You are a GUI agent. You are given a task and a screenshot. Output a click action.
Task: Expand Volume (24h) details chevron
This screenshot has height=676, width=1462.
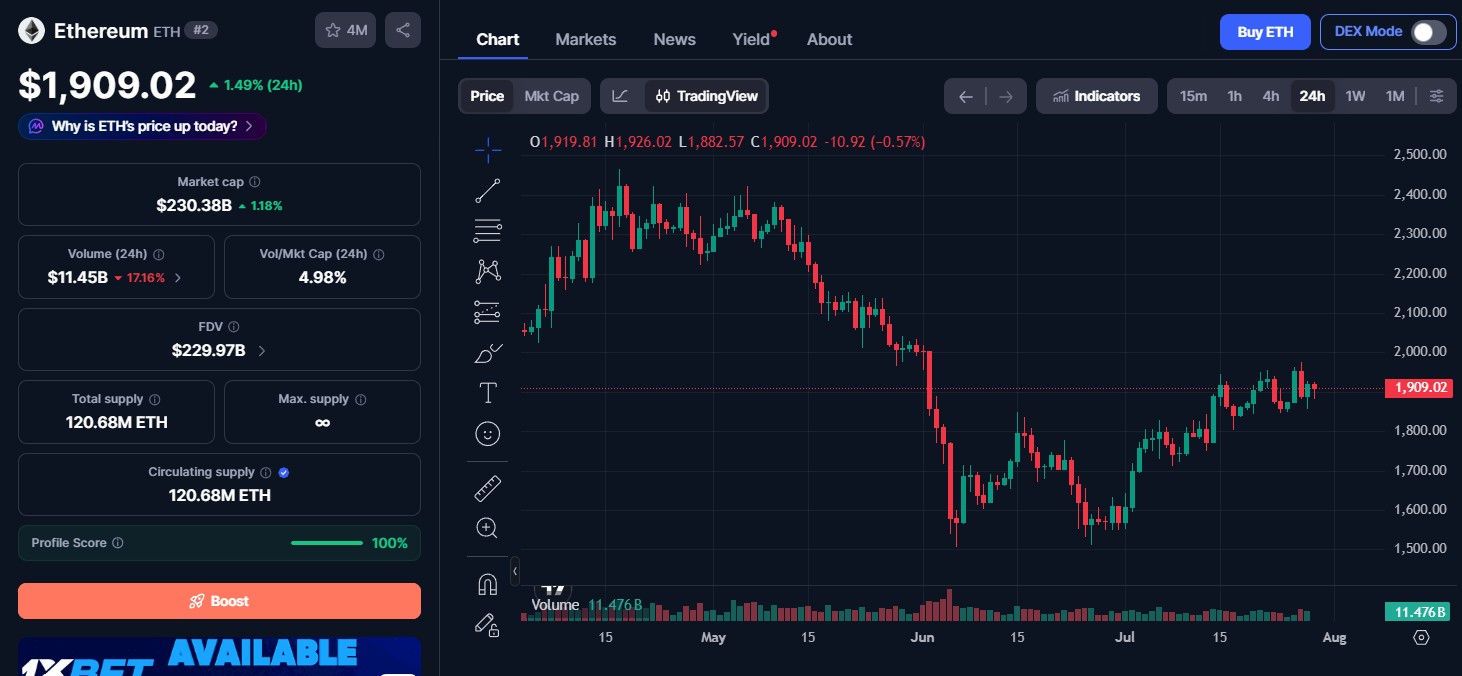click(178, 278)
